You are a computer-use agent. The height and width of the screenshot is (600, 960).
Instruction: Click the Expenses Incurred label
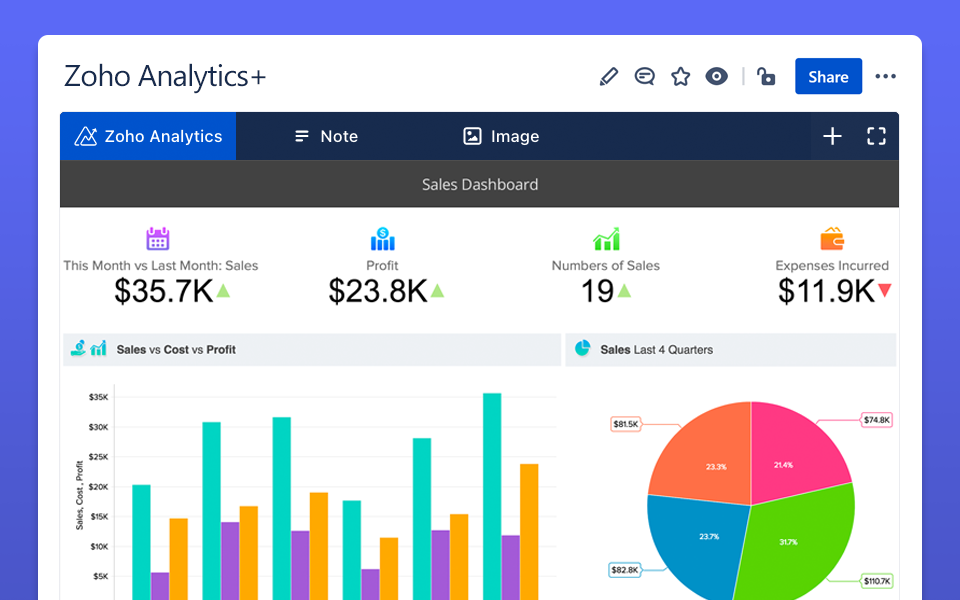pyautogui.click(x=832, y=266)
